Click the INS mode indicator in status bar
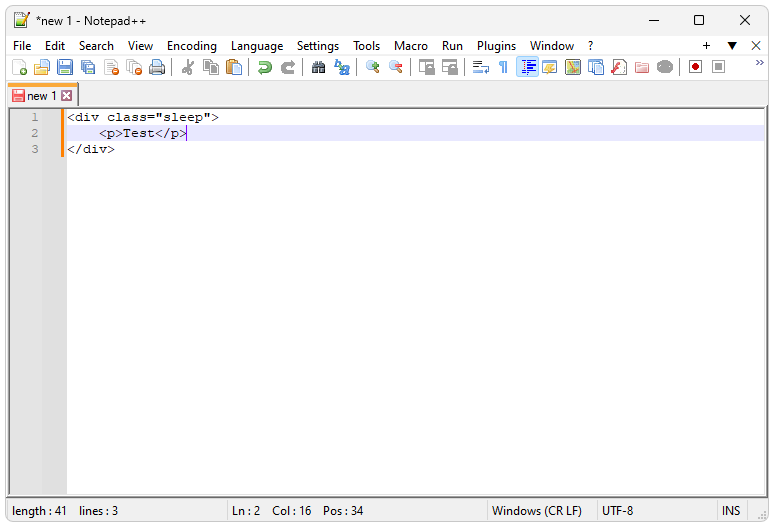Viewport: 773px width, 525px height. point(731,511)
